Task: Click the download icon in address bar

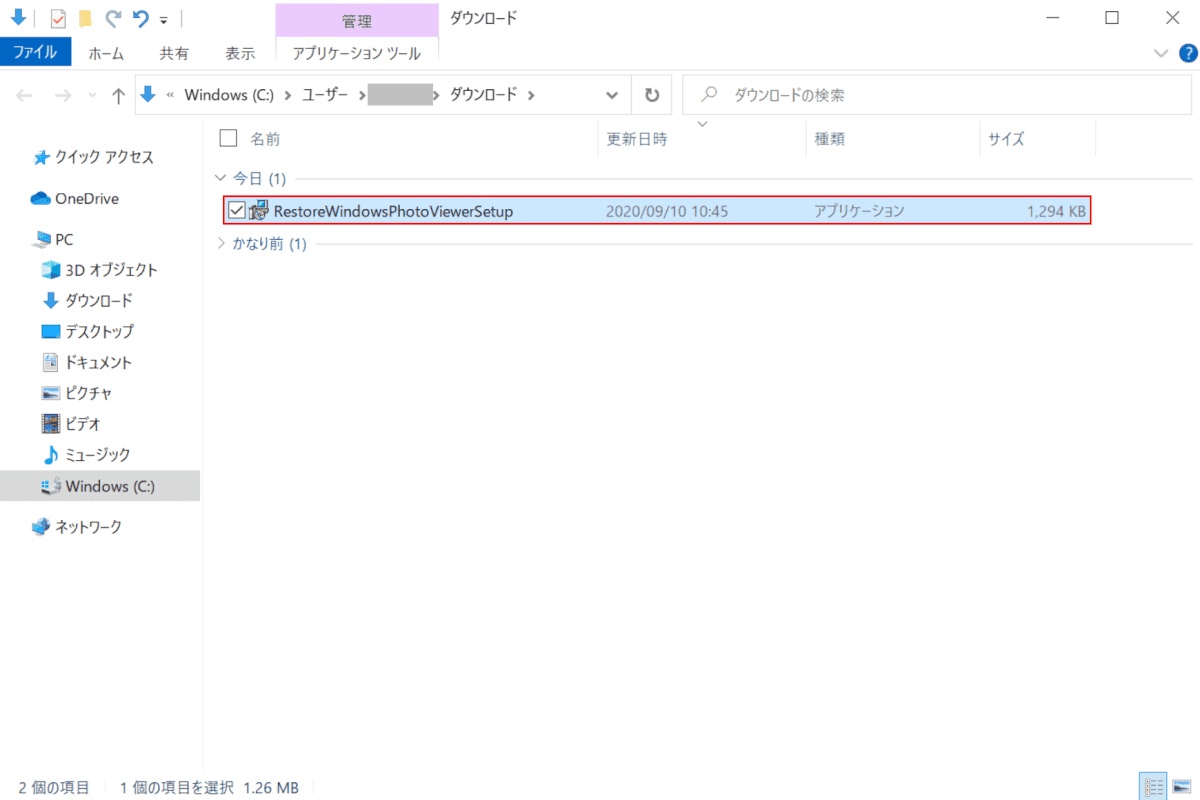Action: (149, 95)
